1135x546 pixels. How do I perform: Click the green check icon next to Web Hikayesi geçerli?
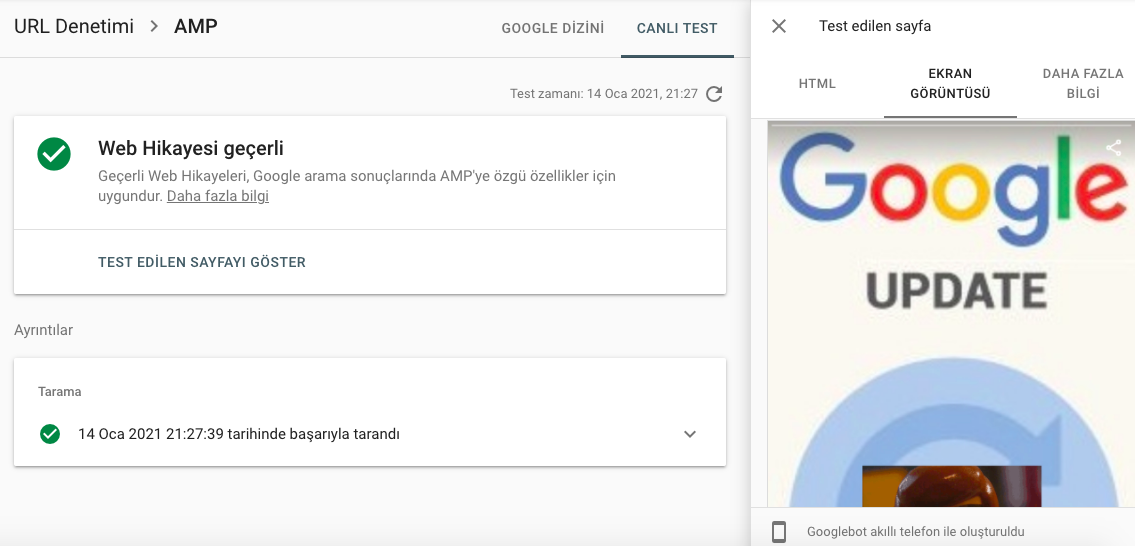click(54, 154)
